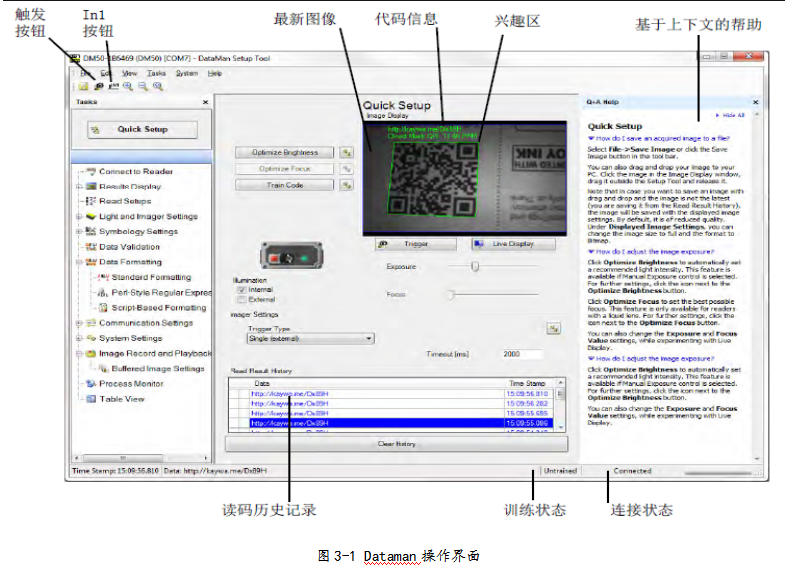Click the decoded QR code image display
Viewport: 793px width, 582px height.
click(x=464, y=178)
